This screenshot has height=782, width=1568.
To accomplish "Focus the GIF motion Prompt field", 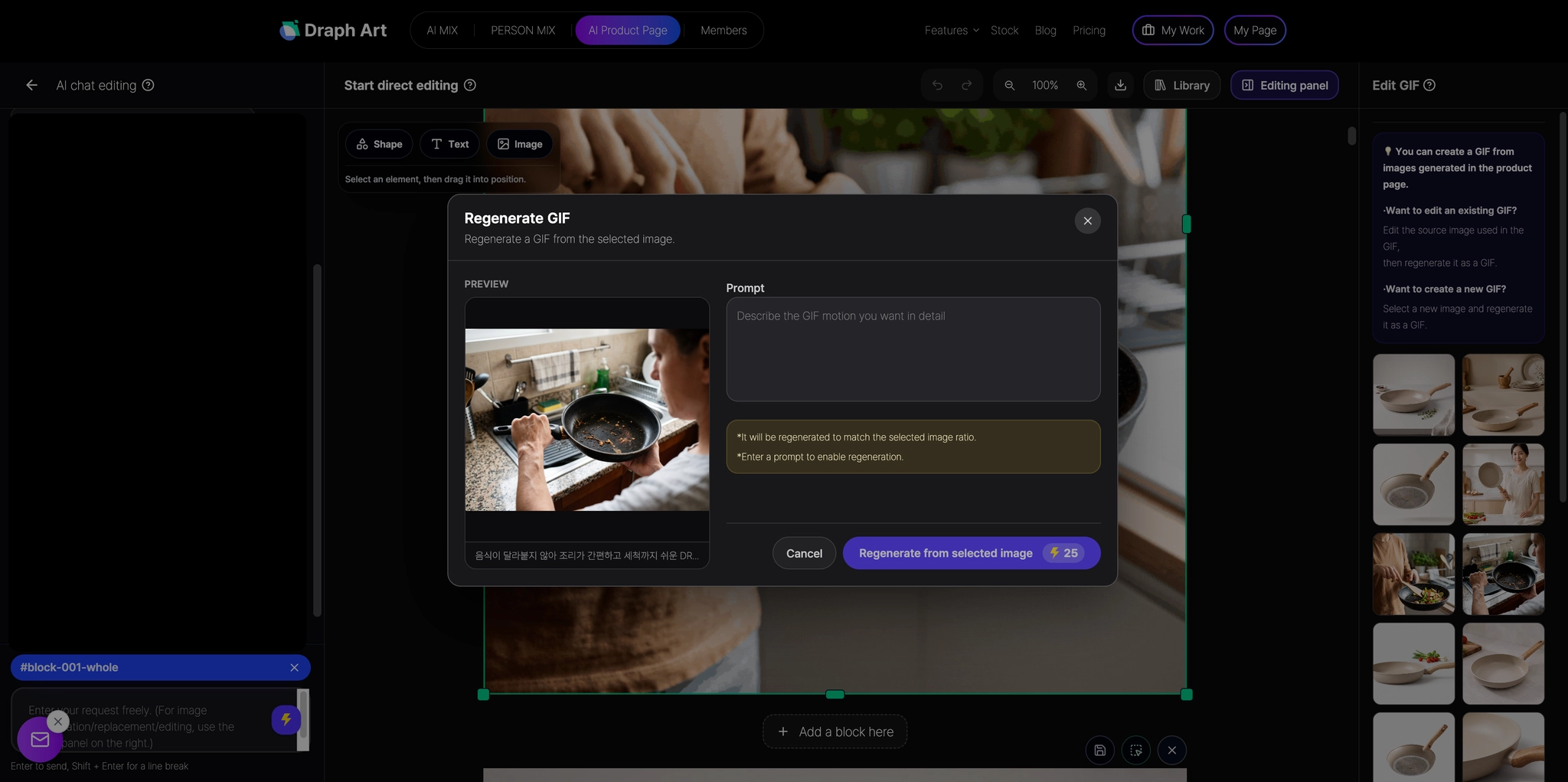I will pyautogui.click(x=913, y=349).
